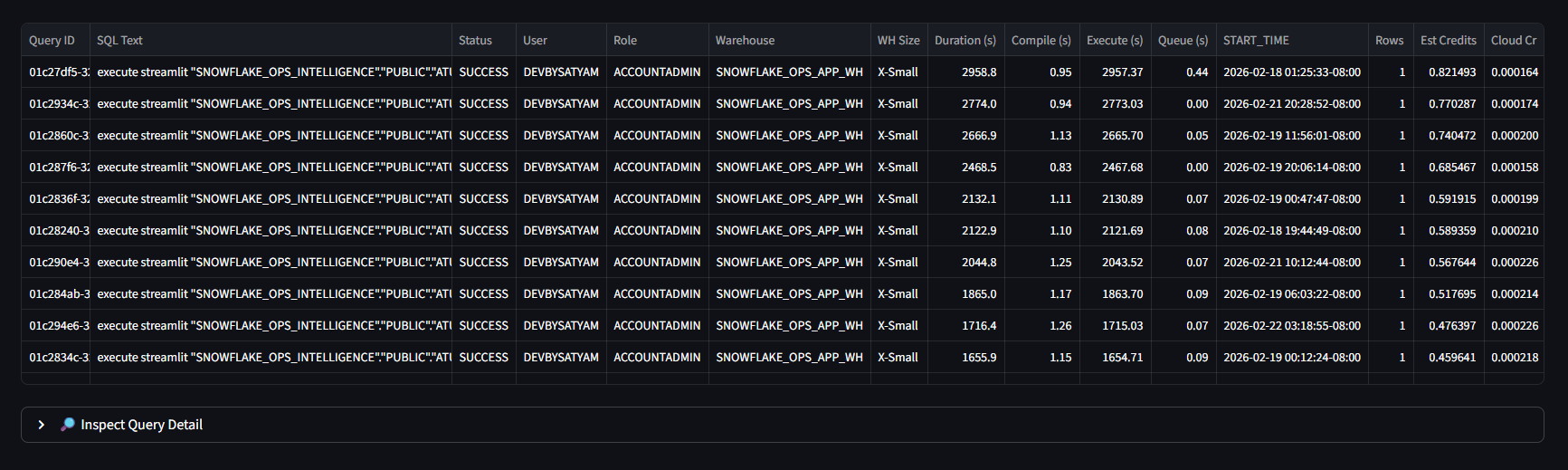Click start time 2026-02-21 20:28:52-08:00

1292,104
